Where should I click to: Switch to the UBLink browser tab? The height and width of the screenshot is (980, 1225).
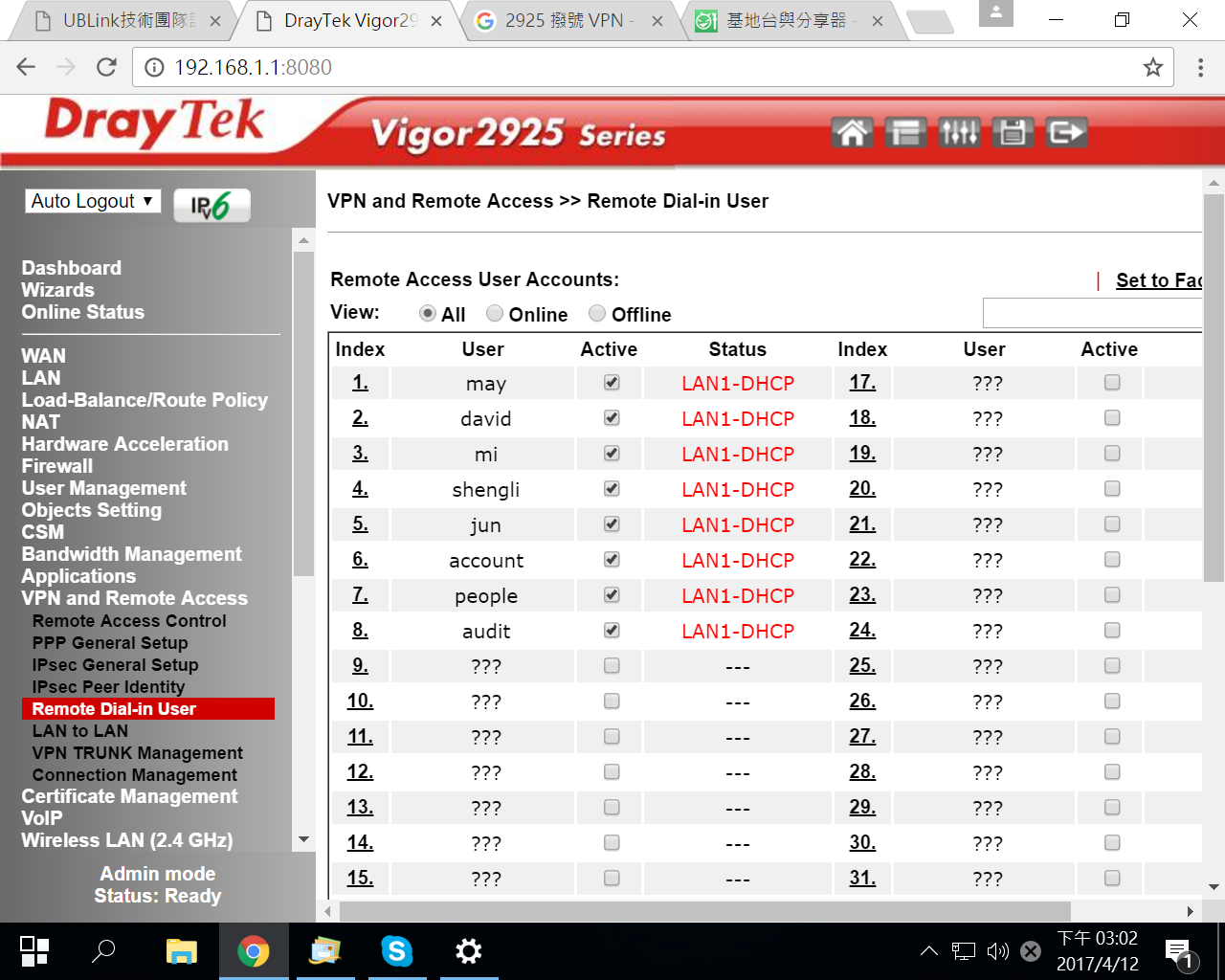(124, 20)
